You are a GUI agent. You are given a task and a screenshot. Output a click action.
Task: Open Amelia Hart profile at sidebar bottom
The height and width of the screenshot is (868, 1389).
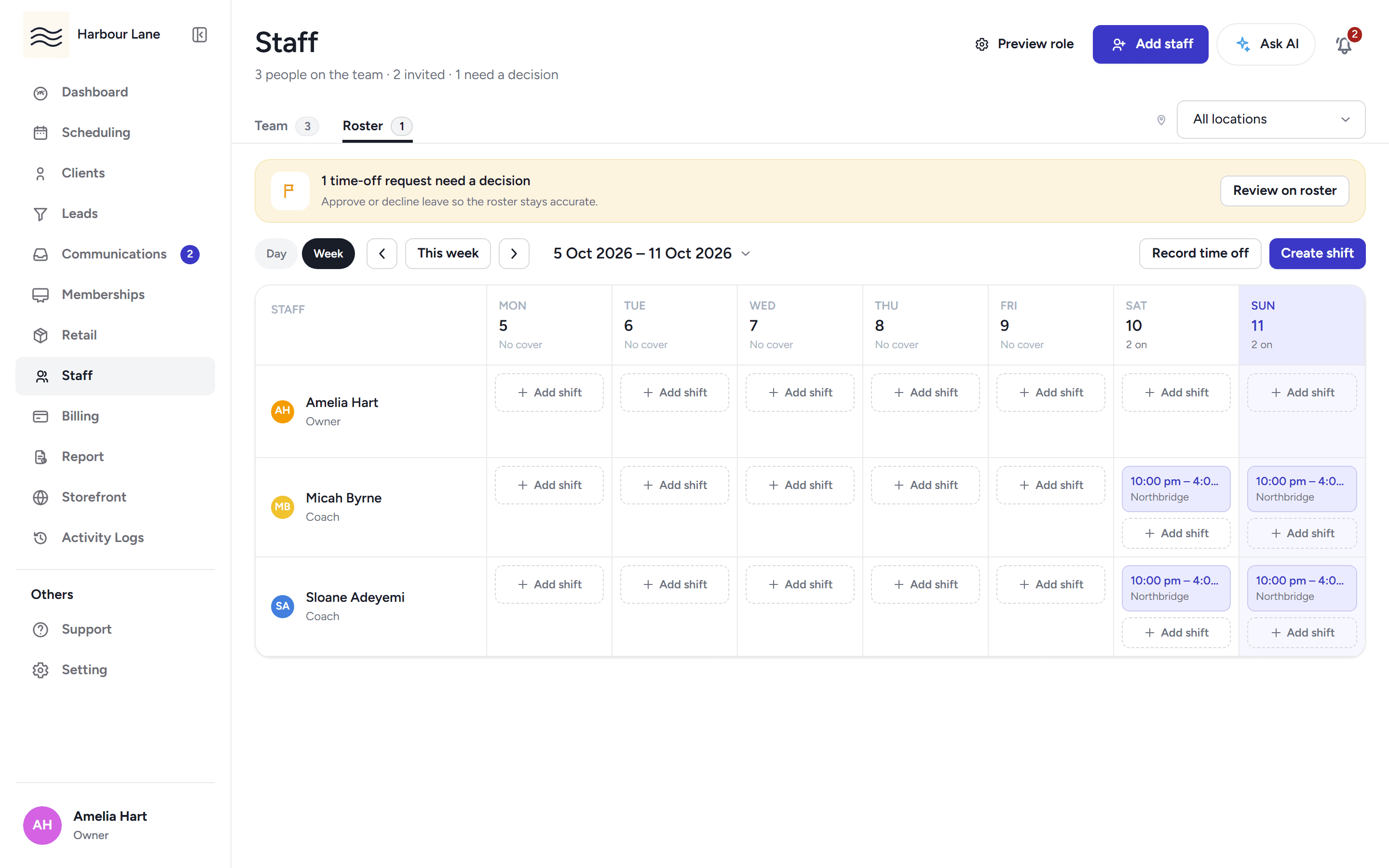click(115, 825)
